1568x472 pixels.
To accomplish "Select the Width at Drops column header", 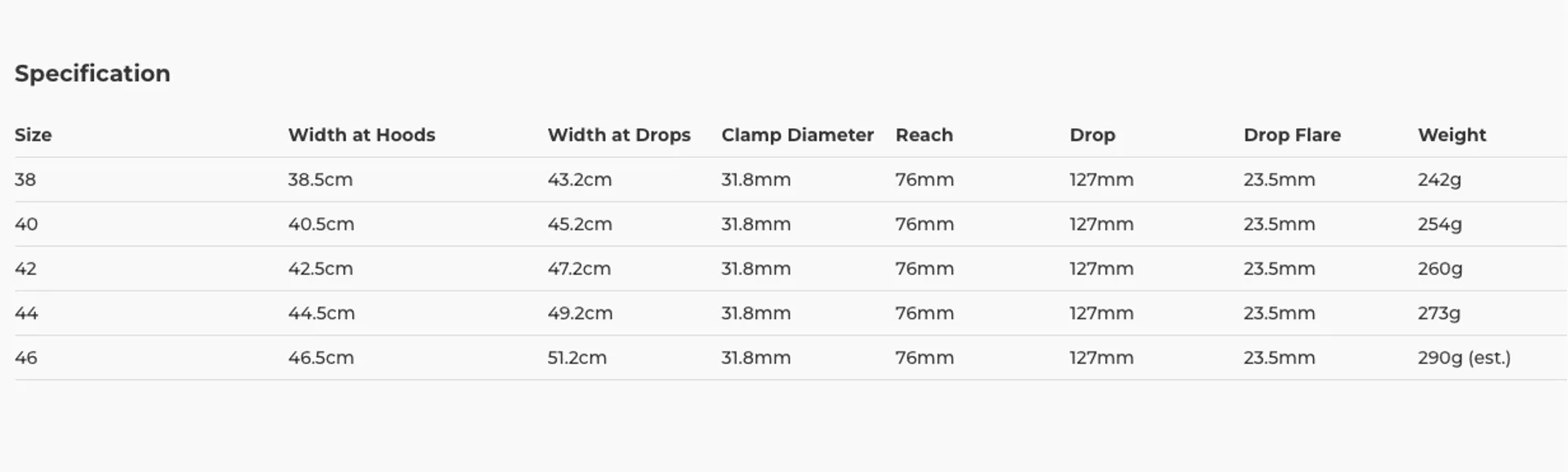I will pyautogui.click(x=619, y=135).
